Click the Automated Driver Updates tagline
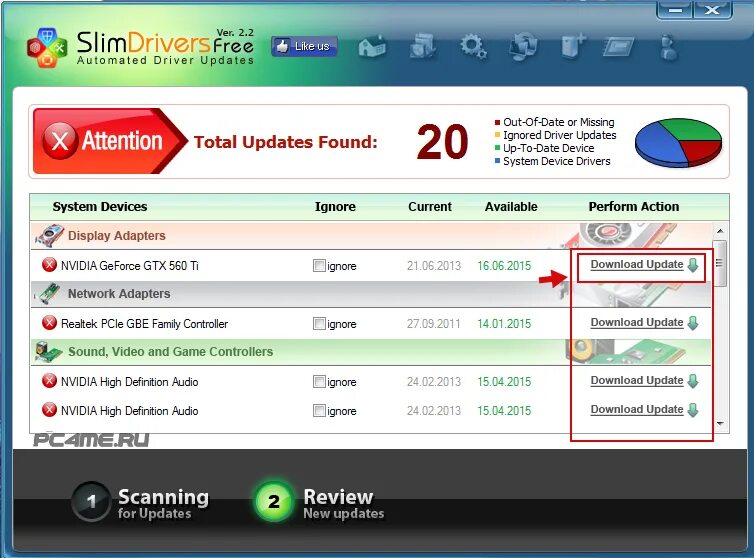This screenshot has width=754, height=558. [x=165, y=60]
